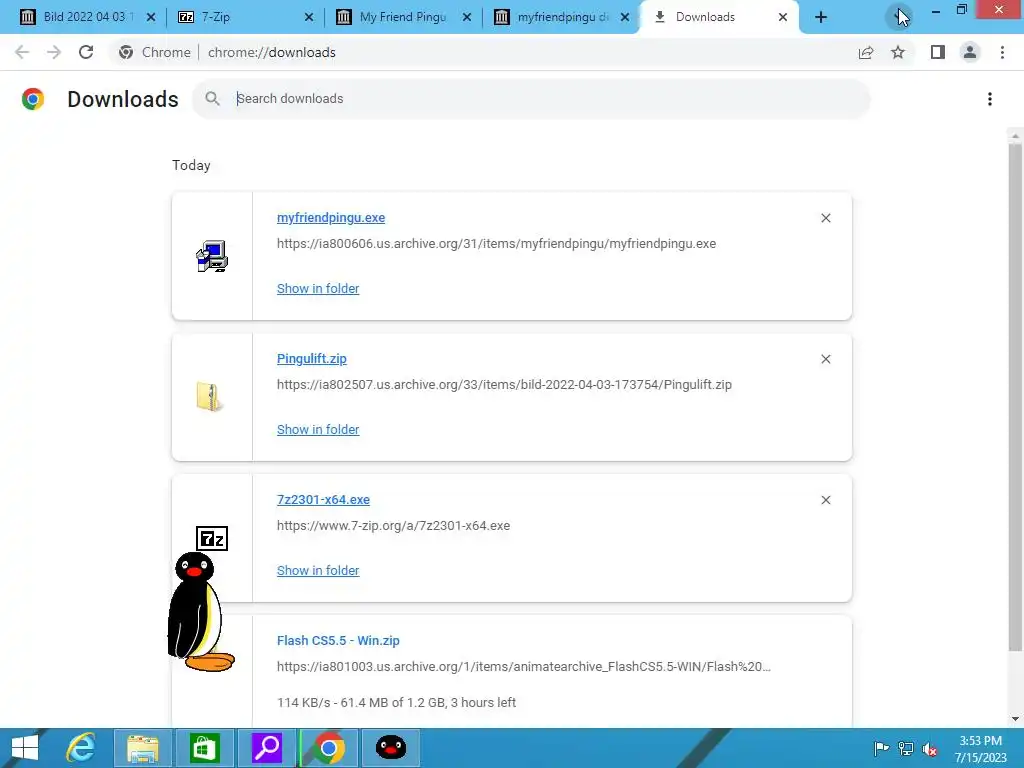
Task: Open the Downloads page more actions menu
Action: [x=990, y=99]
